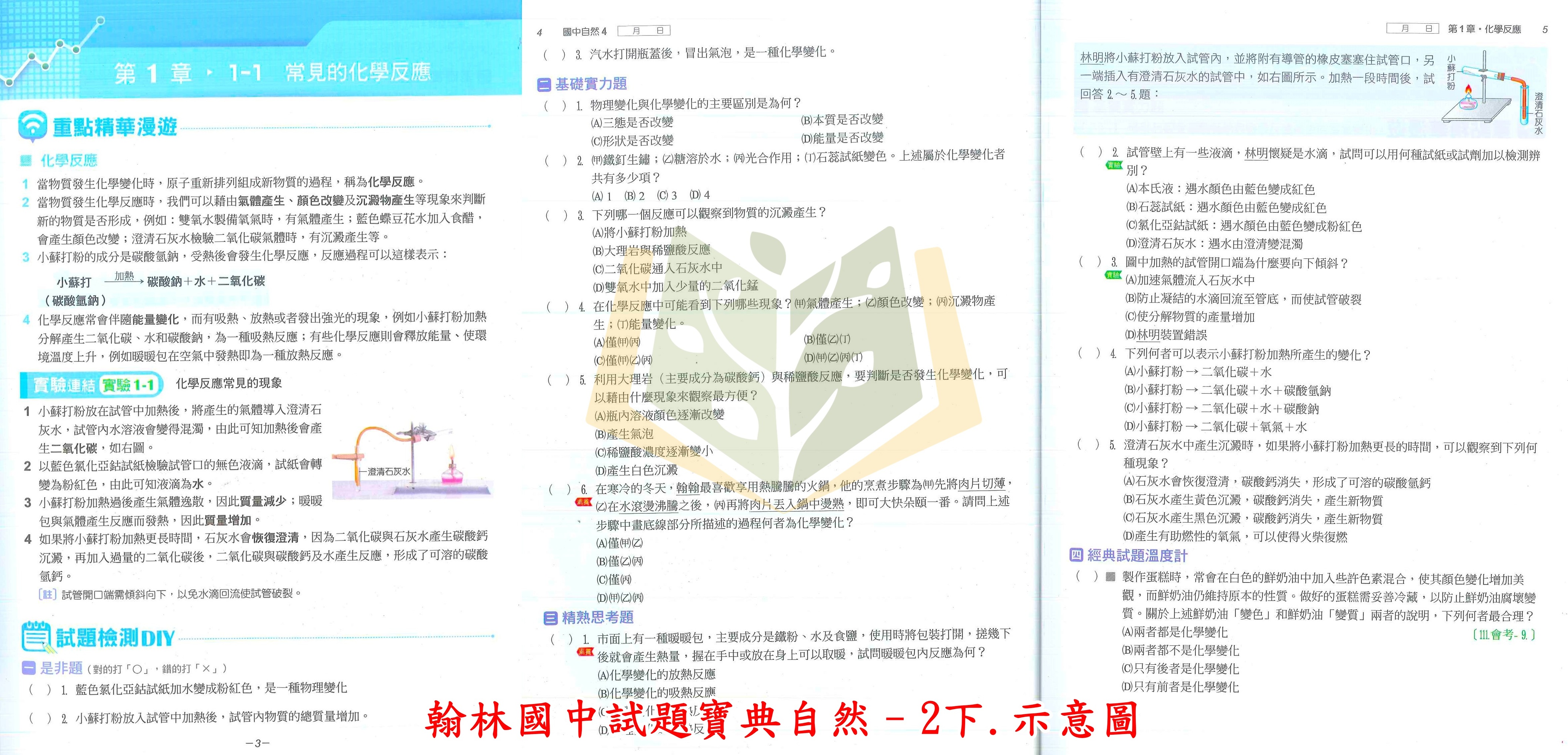This screenshot has height=755, width=1568.
Task: Click the 澄清石灰水 label in the left diagram
Action: pos(388,472)
